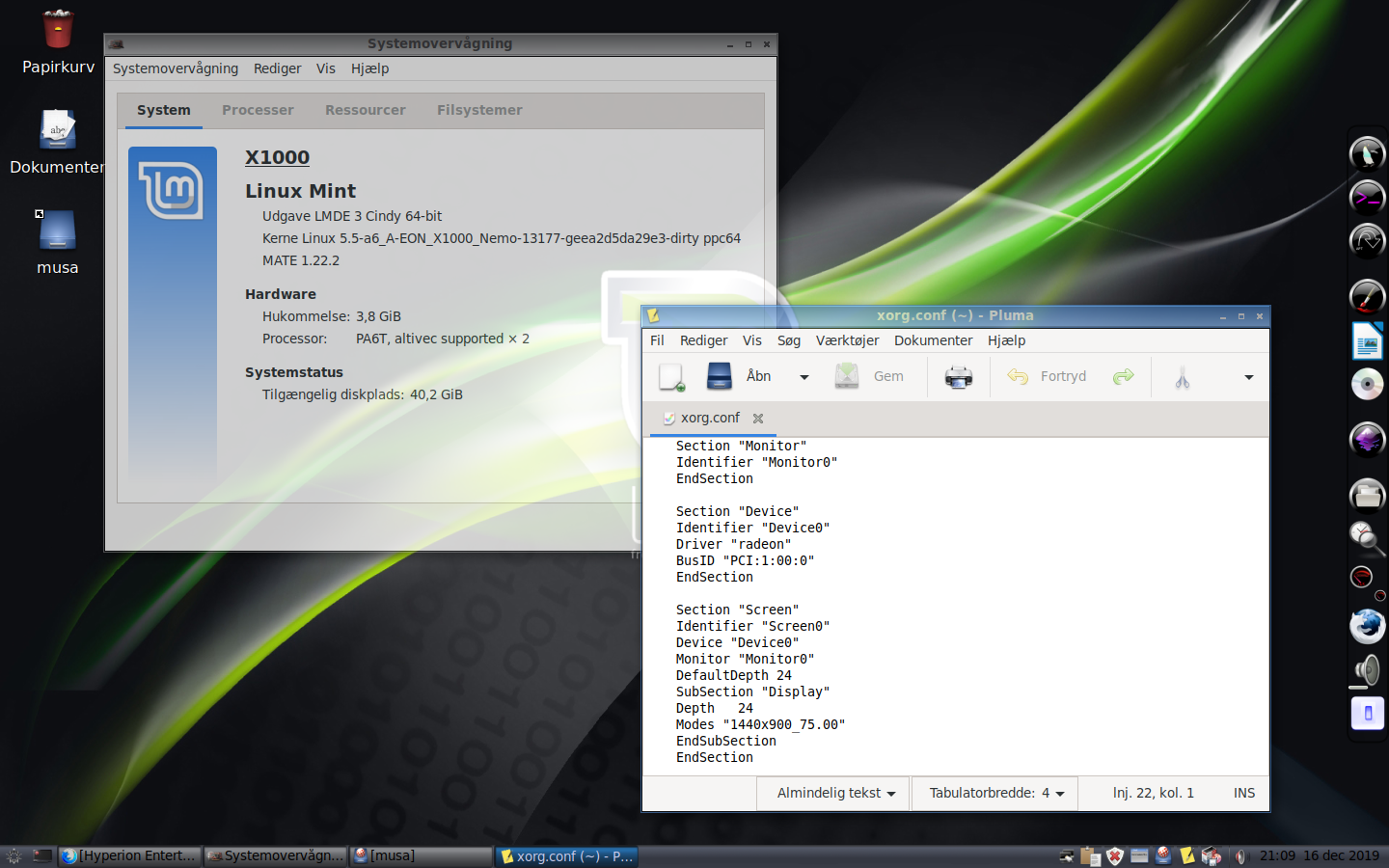
Task: Expand the toolbar overflow arrow in Pluma
Action: coord(1248,377)
